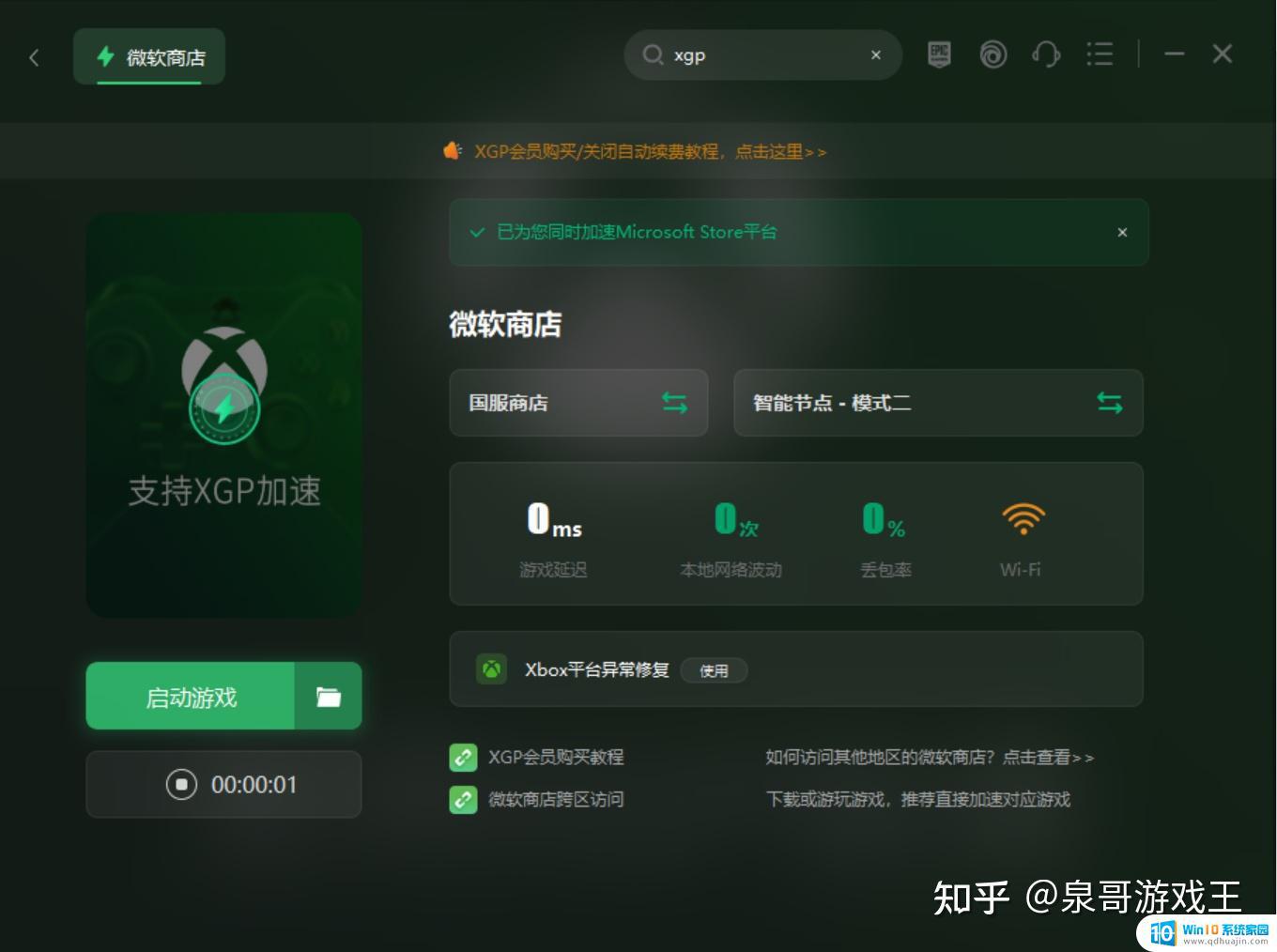This screenshot has width=1277, height=952.
Task: Dismiss the Microsoft Store acceleration notice
Action: click(1122, 232)
